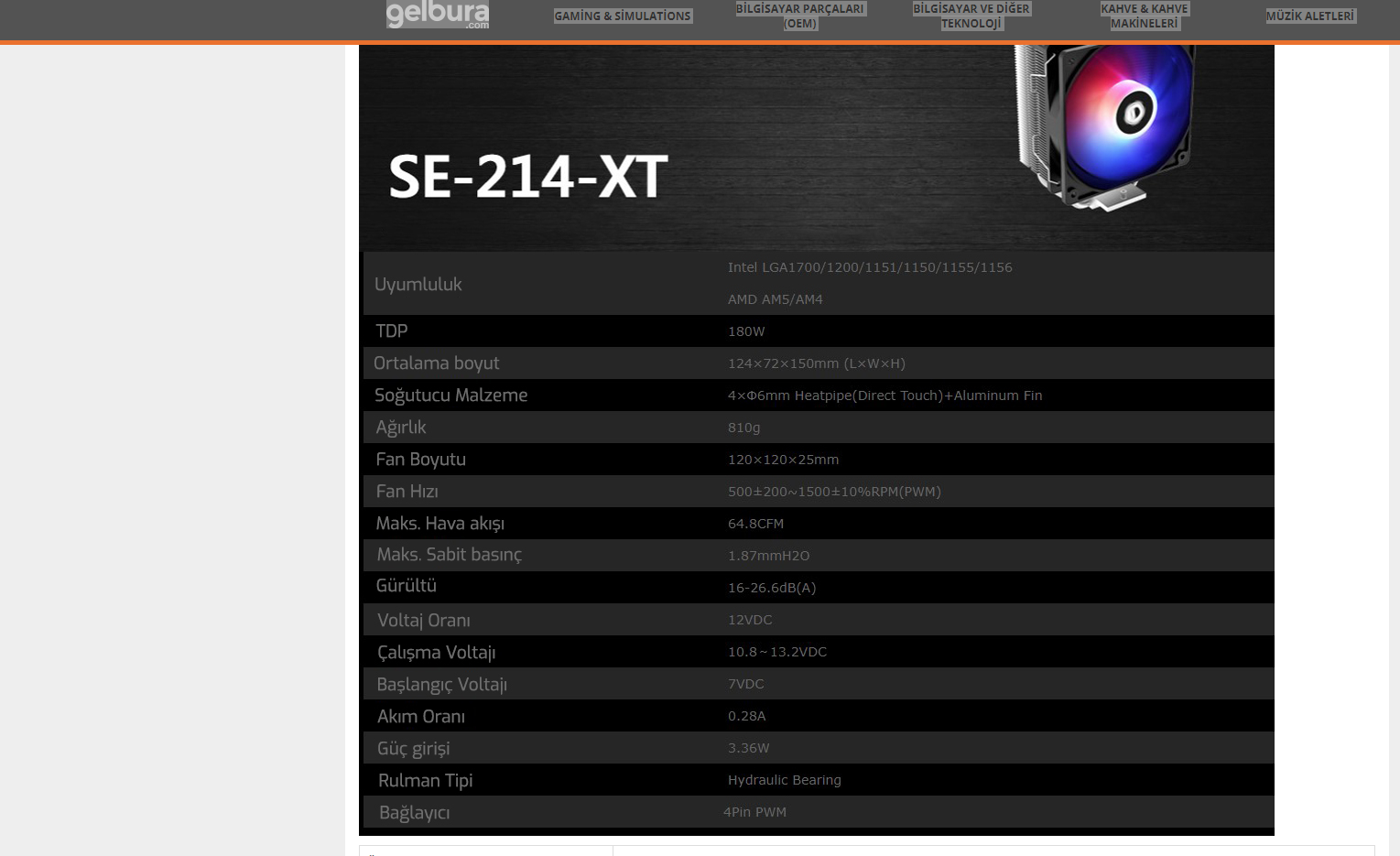Screen dimensions: 1400x856
Task: Click the Hydraulic Bearing value
Action: tap(785, 780)
